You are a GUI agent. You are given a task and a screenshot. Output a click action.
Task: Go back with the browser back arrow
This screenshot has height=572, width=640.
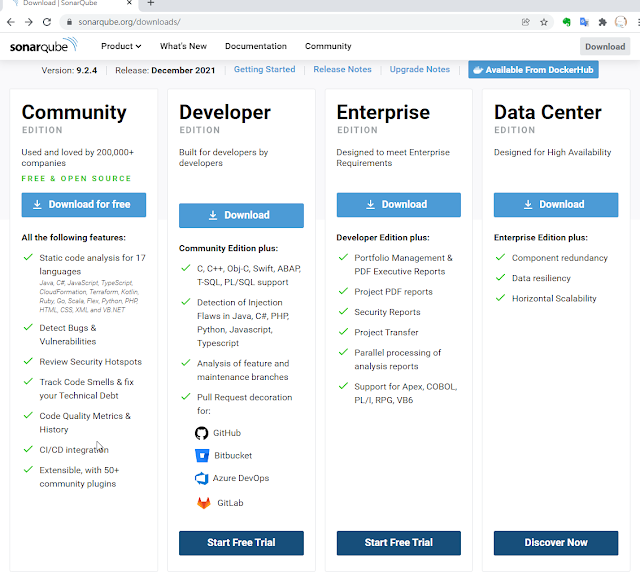tap(11, 22)
